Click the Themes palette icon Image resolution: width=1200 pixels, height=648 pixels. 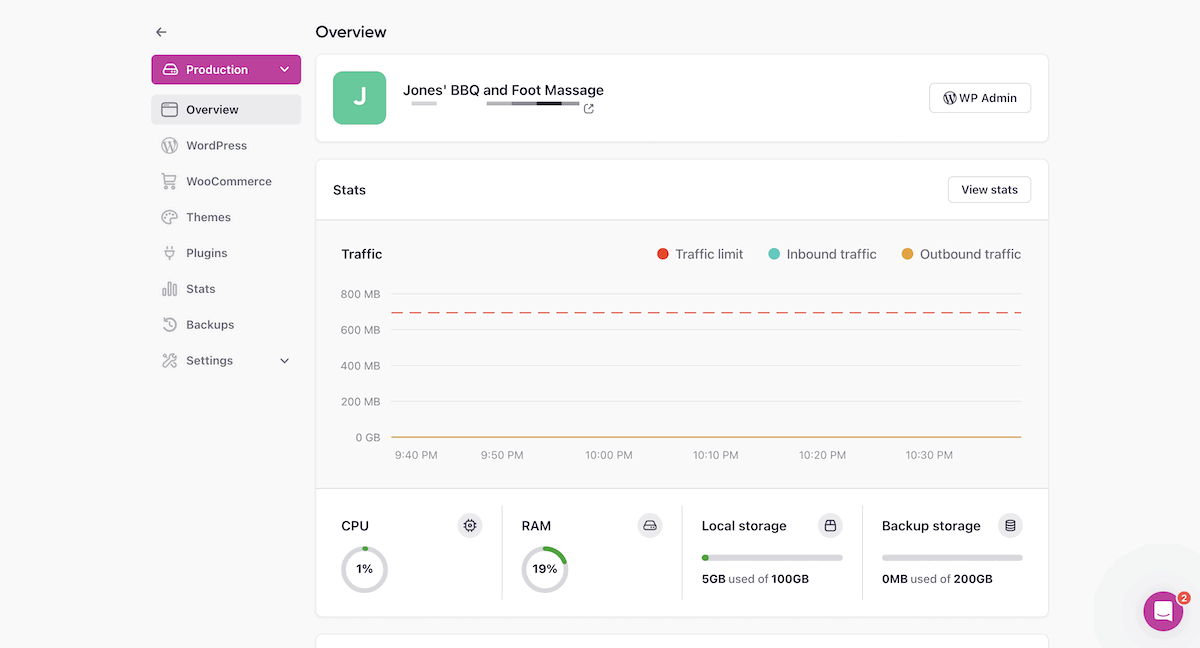point(170,217)
